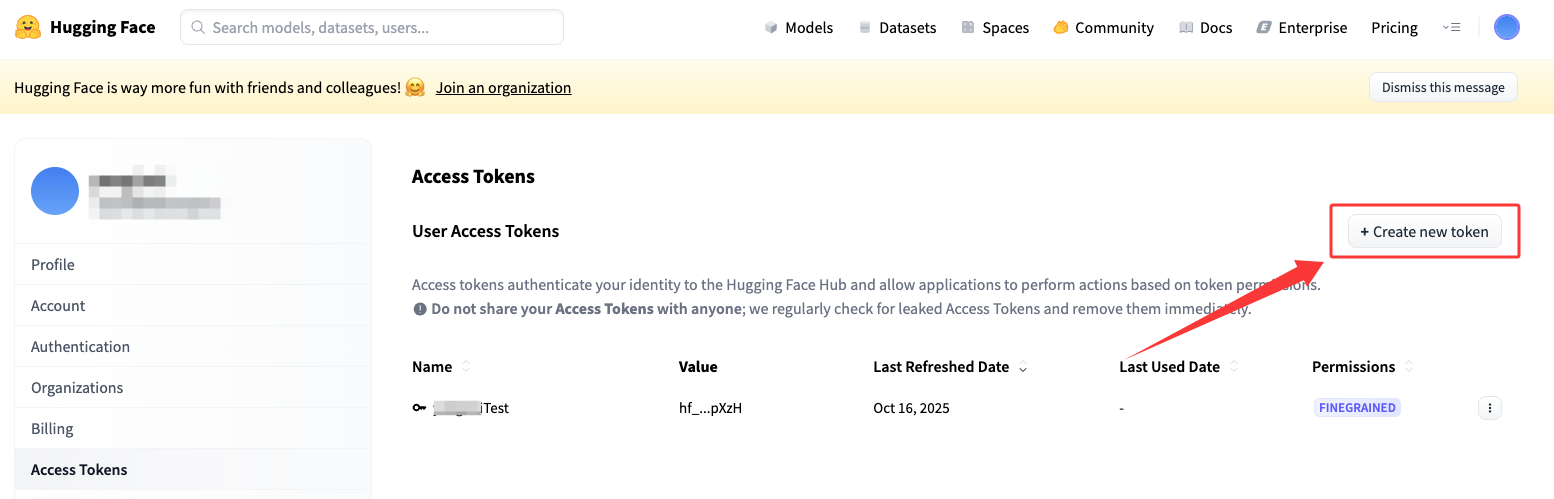
Task: Navigate to Spaces
Action: [995, 27]
